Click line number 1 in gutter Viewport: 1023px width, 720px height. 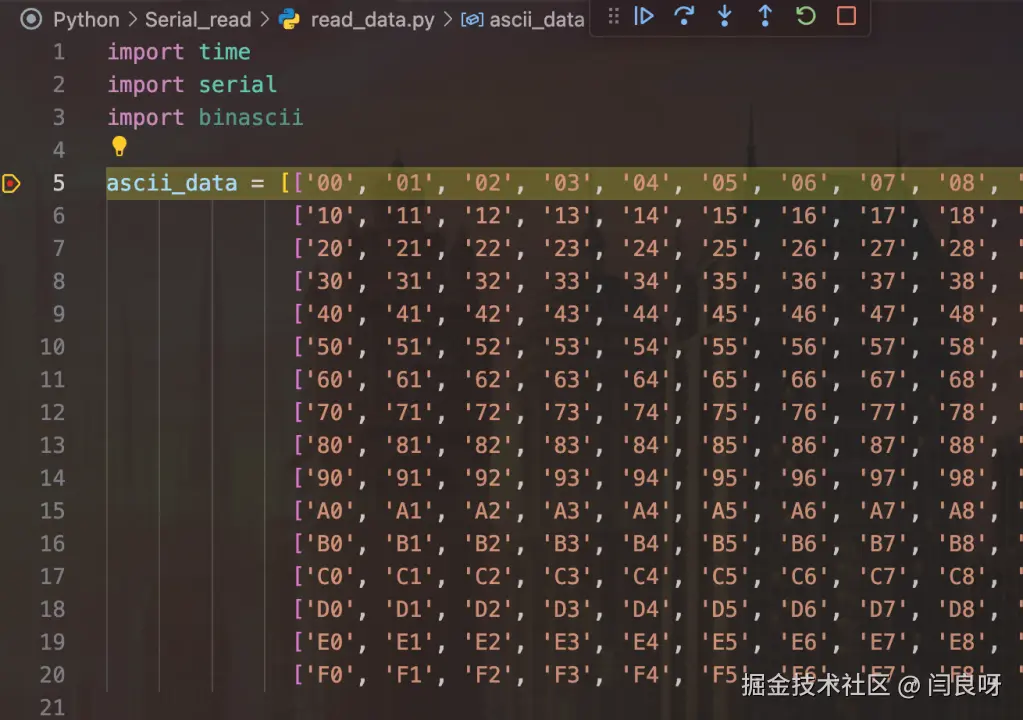coord(59,52)
